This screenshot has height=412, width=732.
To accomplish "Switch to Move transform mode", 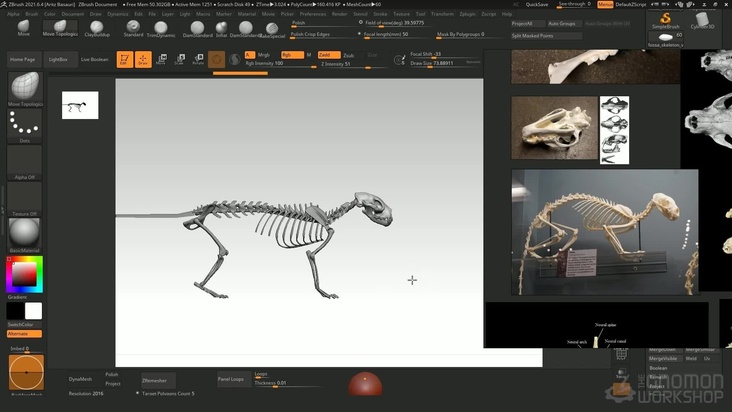I will pos(161,59).
